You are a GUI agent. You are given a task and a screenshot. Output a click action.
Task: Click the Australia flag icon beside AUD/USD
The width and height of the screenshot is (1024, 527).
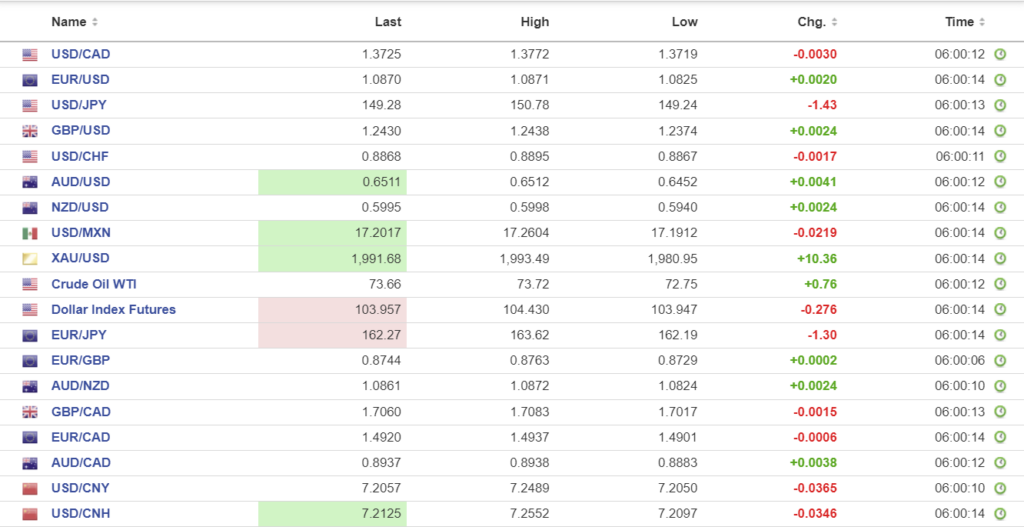click(x=30, y=182)
